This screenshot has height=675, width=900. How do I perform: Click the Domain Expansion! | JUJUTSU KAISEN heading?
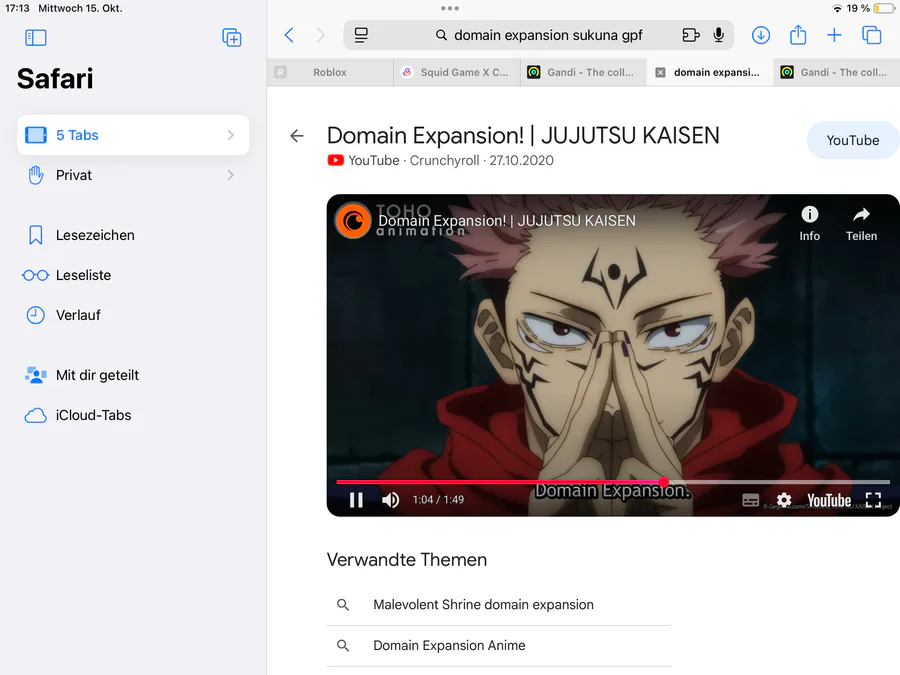[523, 135]
